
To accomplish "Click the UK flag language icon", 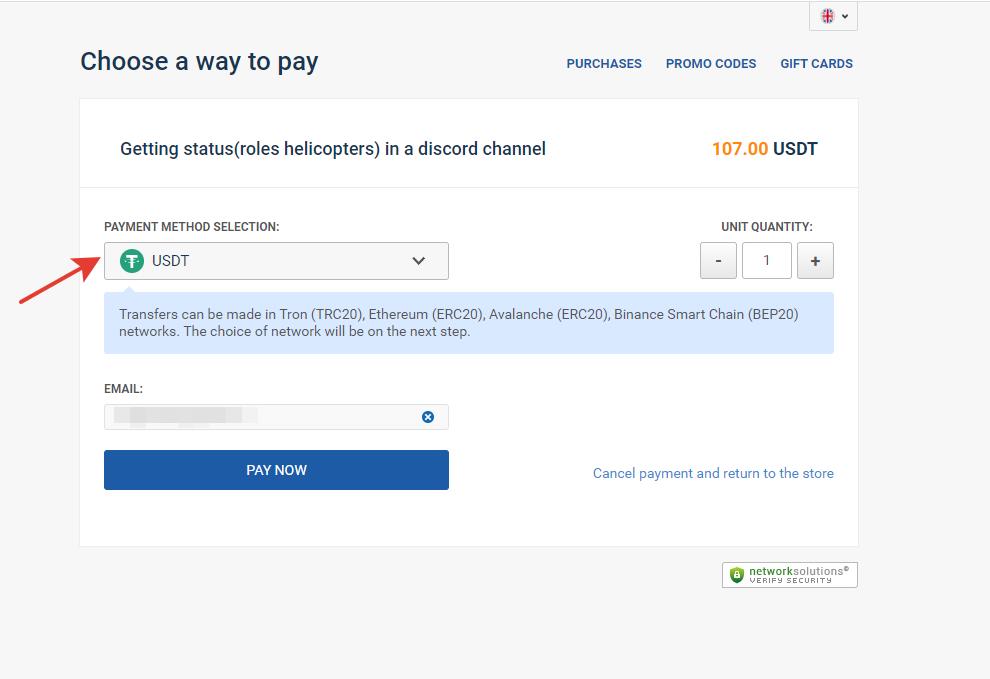I will tap(828, 16).
